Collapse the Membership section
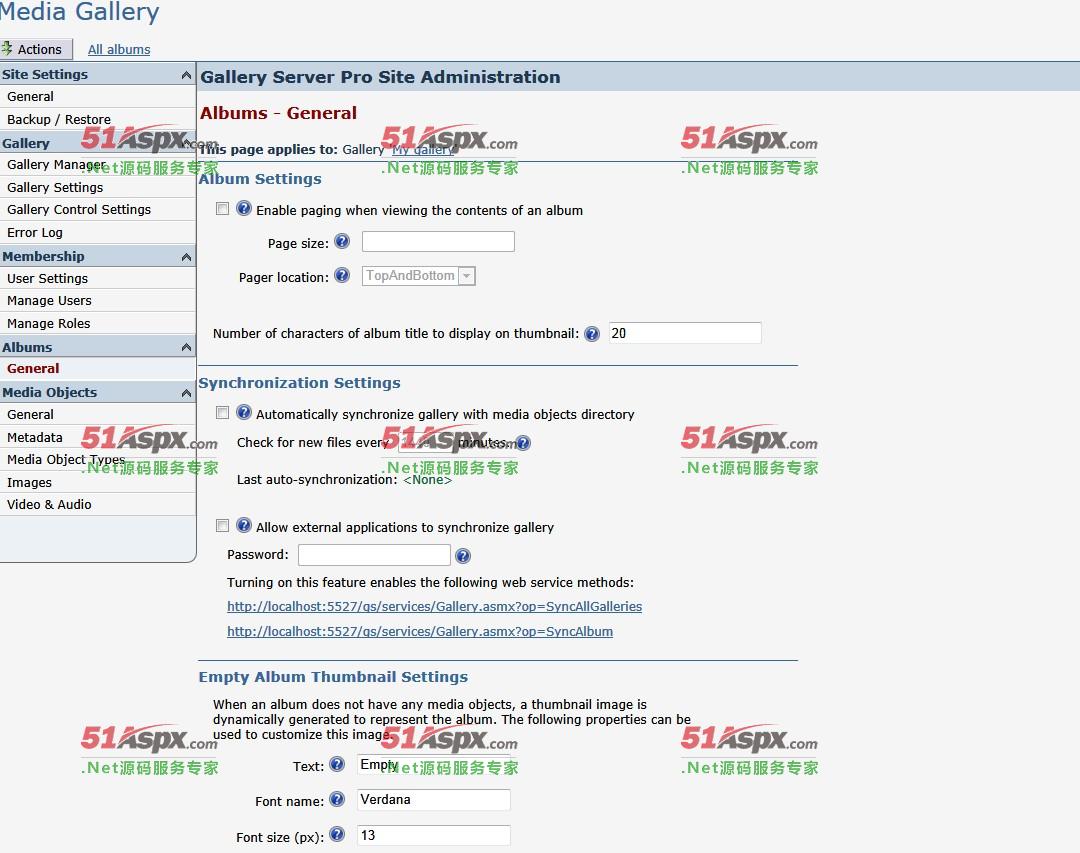The image size is (1080, 853). click(186, 256)
